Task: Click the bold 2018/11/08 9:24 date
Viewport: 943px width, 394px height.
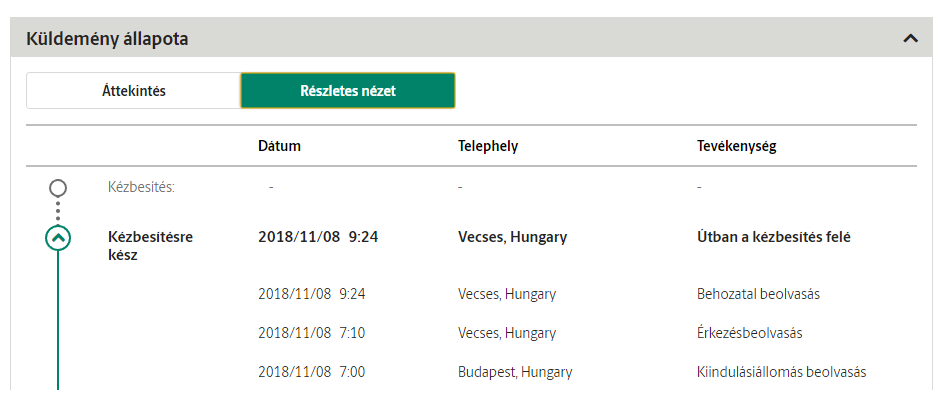Action: [318, 237]
